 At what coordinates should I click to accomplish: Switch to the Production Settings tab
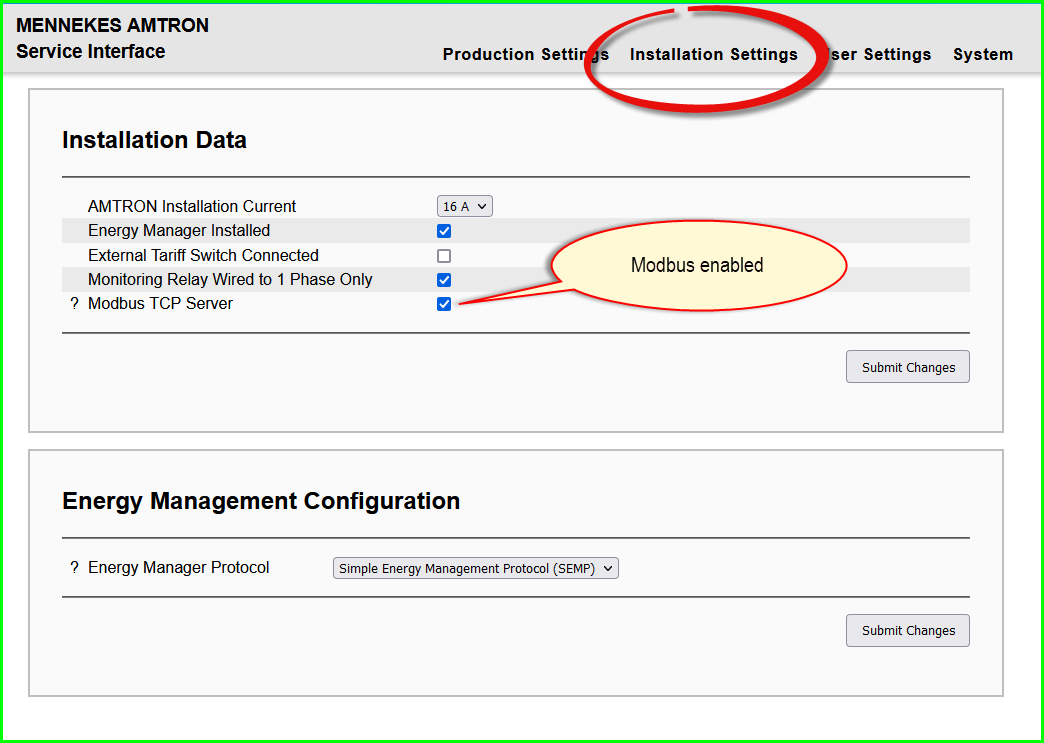(525, 55)
